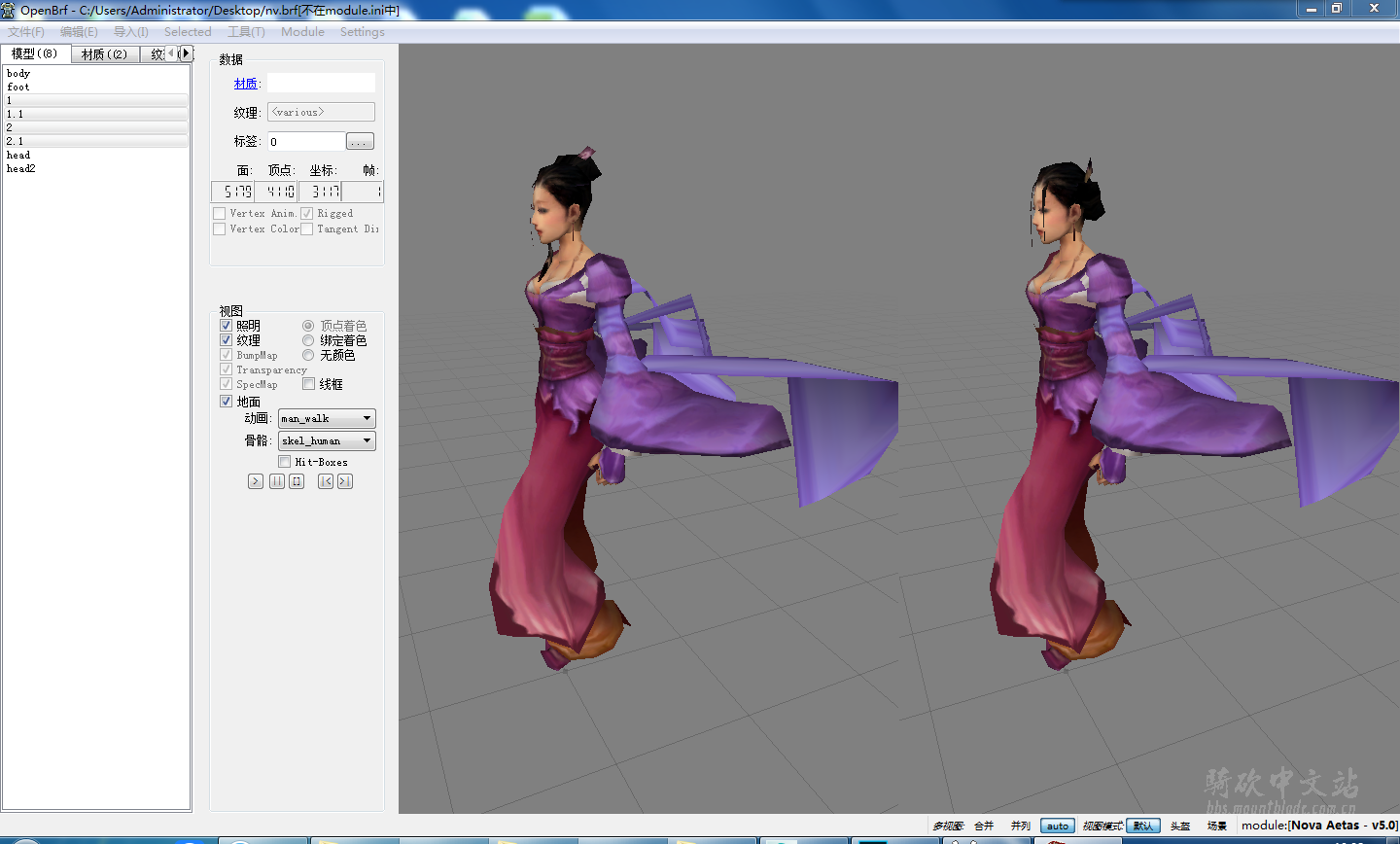
Task: Open the Selected menu
Action: pyautogui.click(x=188, y=32)
